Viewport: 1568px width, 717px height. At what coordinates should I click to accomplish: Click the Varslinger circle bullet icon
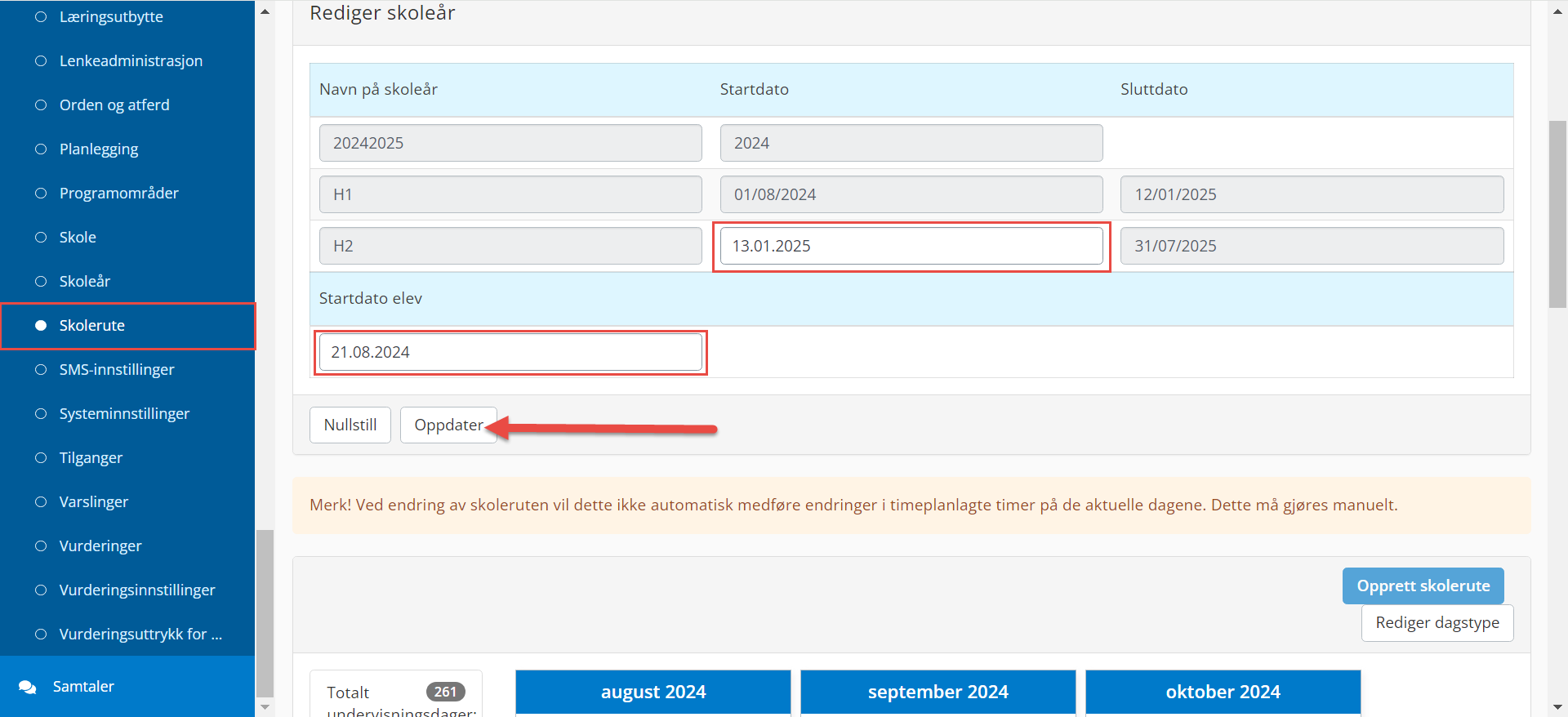click(41, 501)
